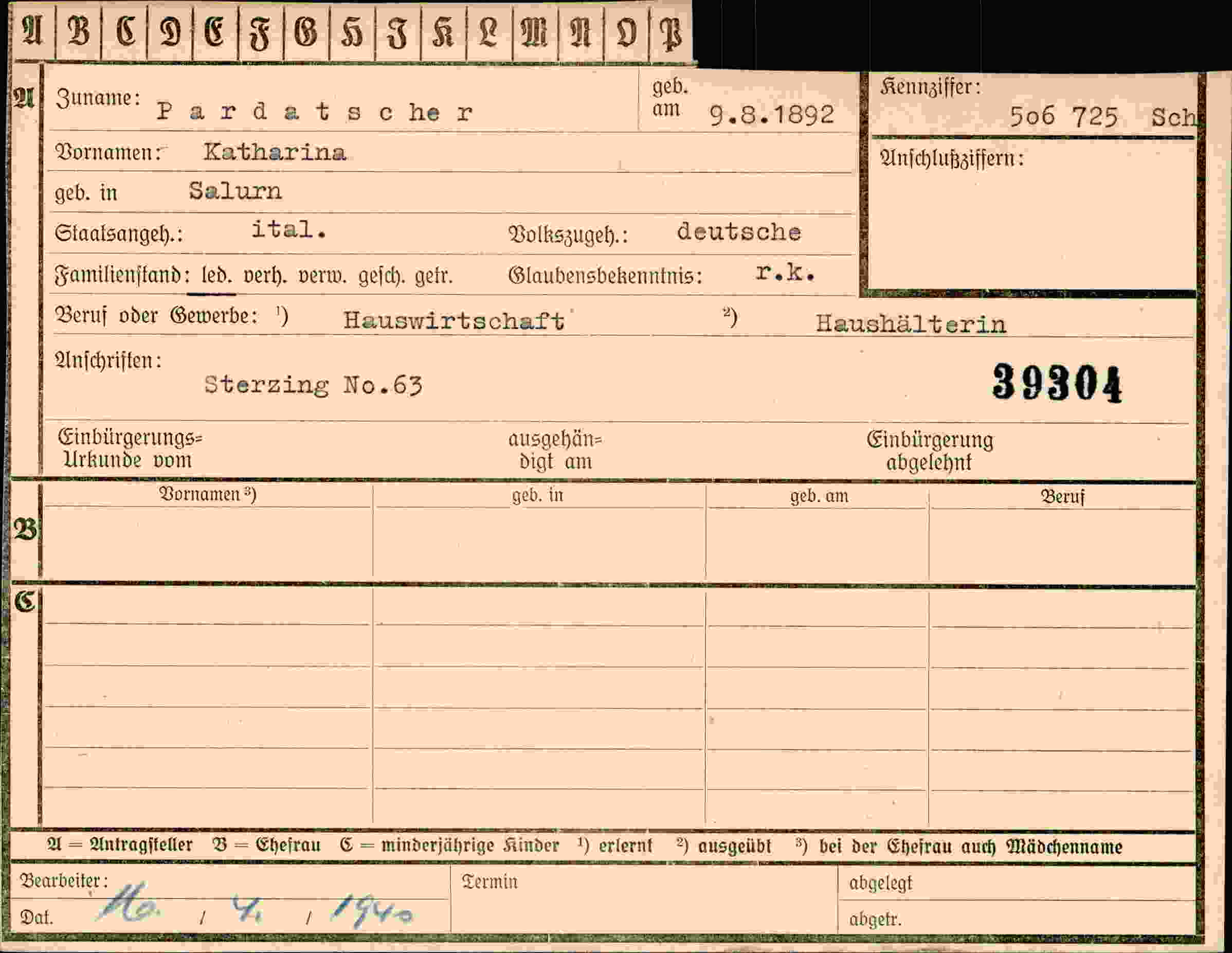Click marital status option 'verh.'
Screen dimensions: 1232x953
[x=265, y=276]
